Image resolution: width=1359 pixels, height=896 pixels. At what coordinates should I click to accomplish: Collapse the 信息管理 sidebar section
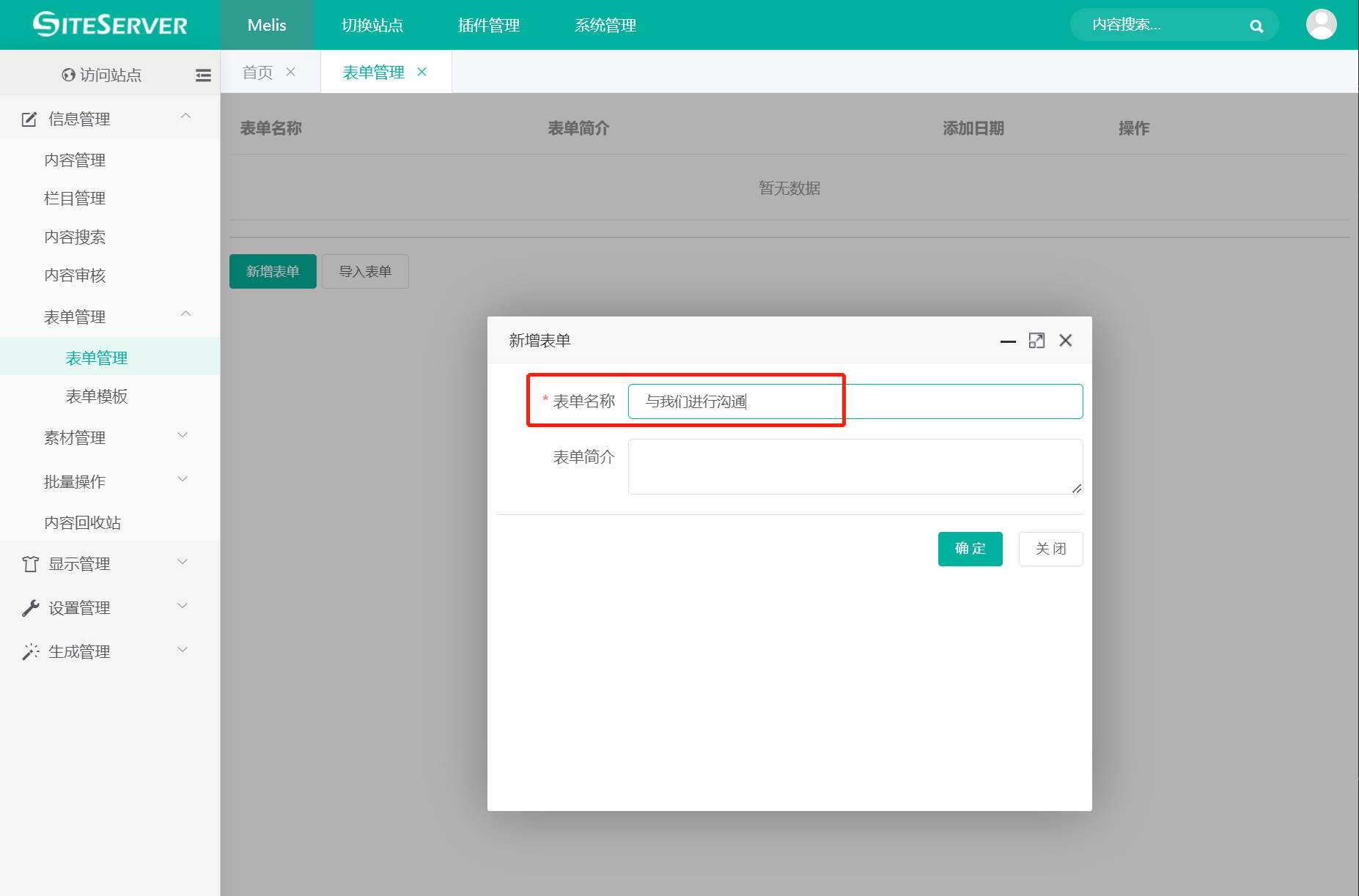[x=185, y=117]
